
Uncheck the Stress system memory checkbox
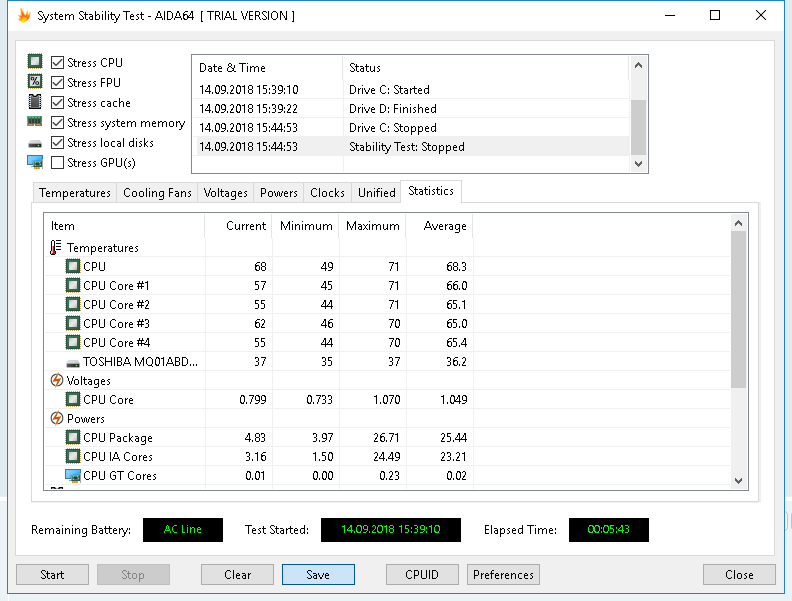(58, 123)
